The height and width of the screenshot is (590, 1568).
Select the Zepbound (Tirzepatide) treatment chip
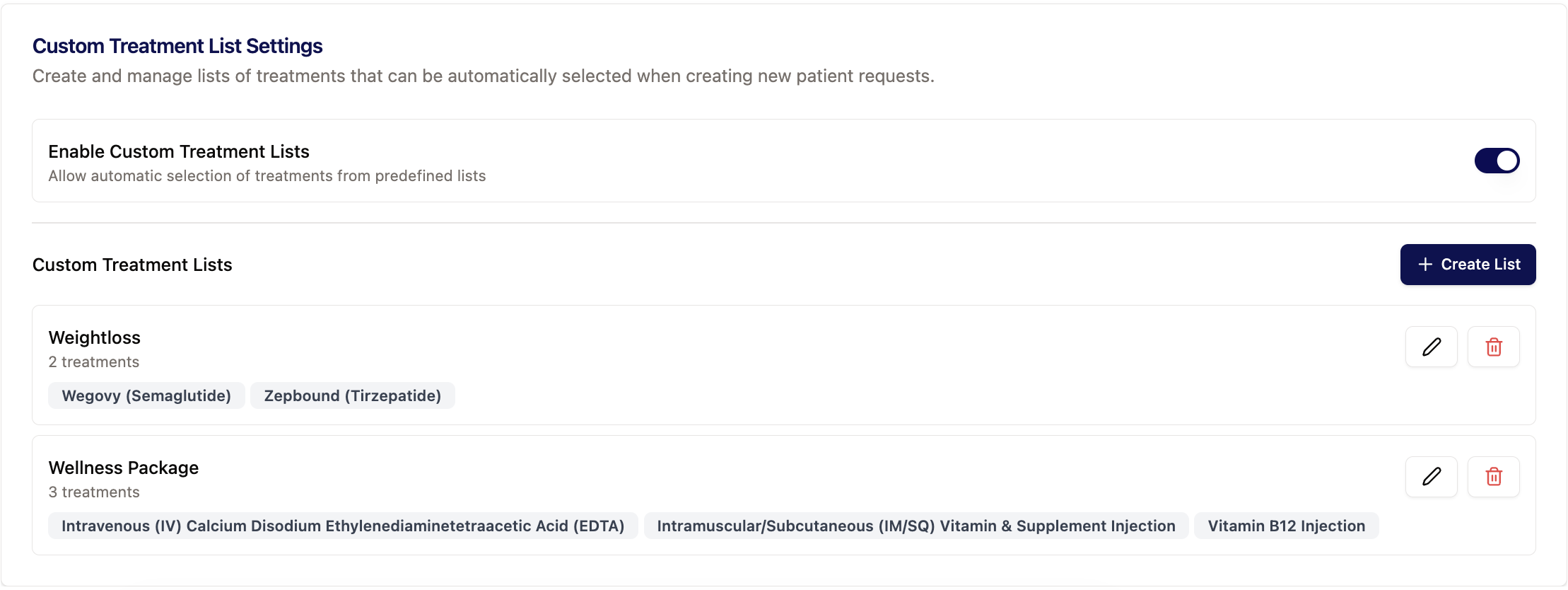(352, 395)
